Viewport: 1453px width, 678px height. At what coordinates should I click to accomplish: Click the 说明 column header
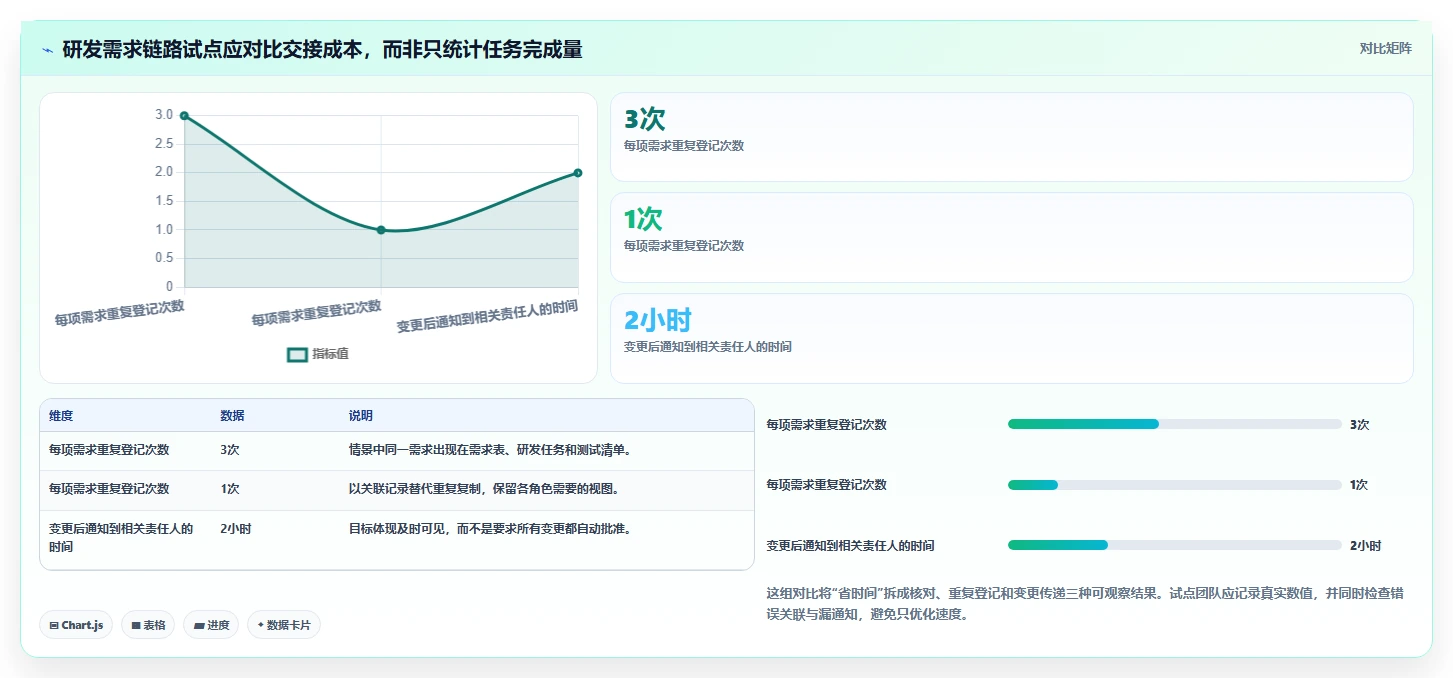pos(360,416)
